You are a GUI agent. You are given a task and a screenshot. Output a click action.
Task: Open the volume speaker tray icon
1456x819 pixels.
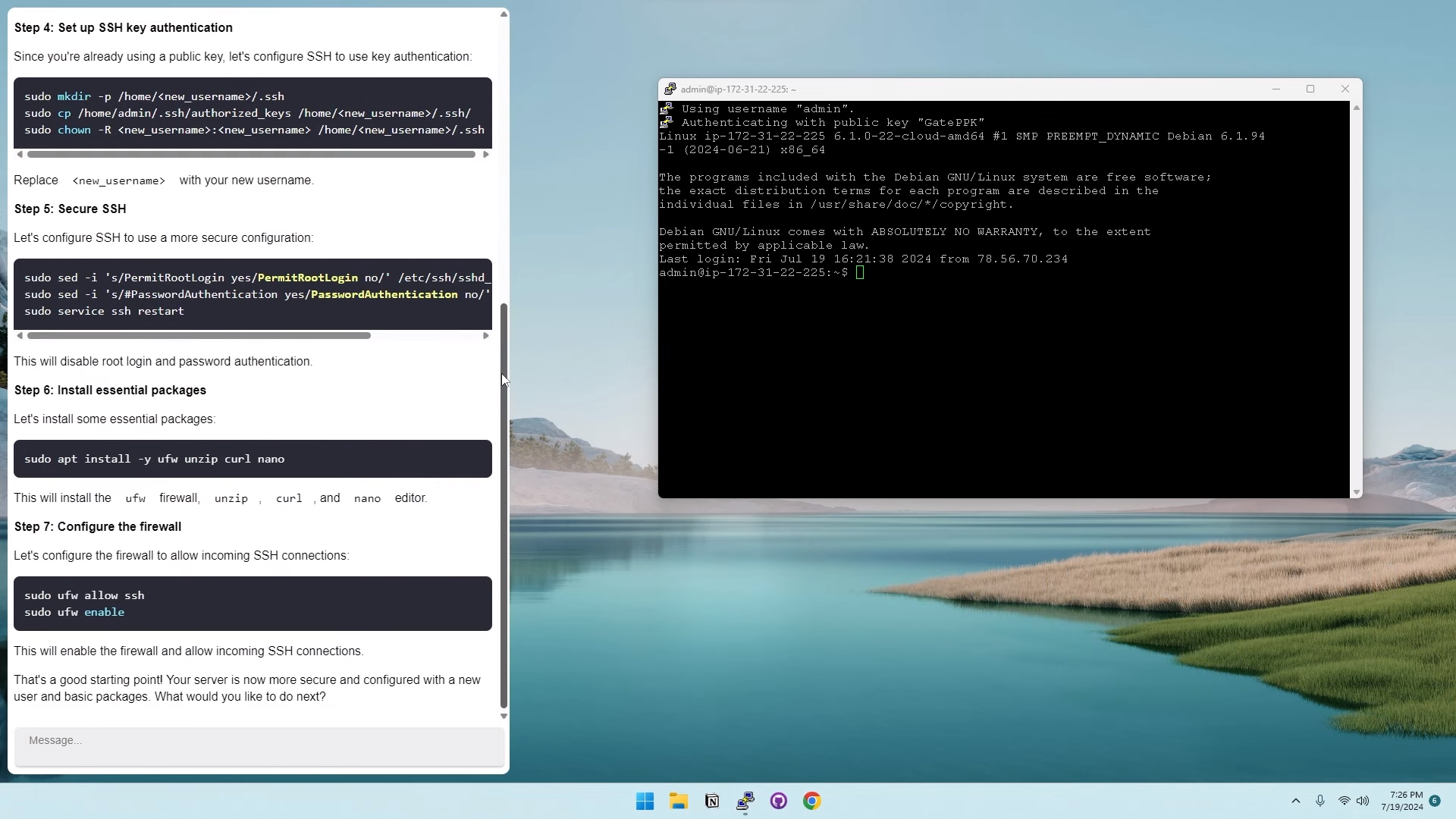1363,801
